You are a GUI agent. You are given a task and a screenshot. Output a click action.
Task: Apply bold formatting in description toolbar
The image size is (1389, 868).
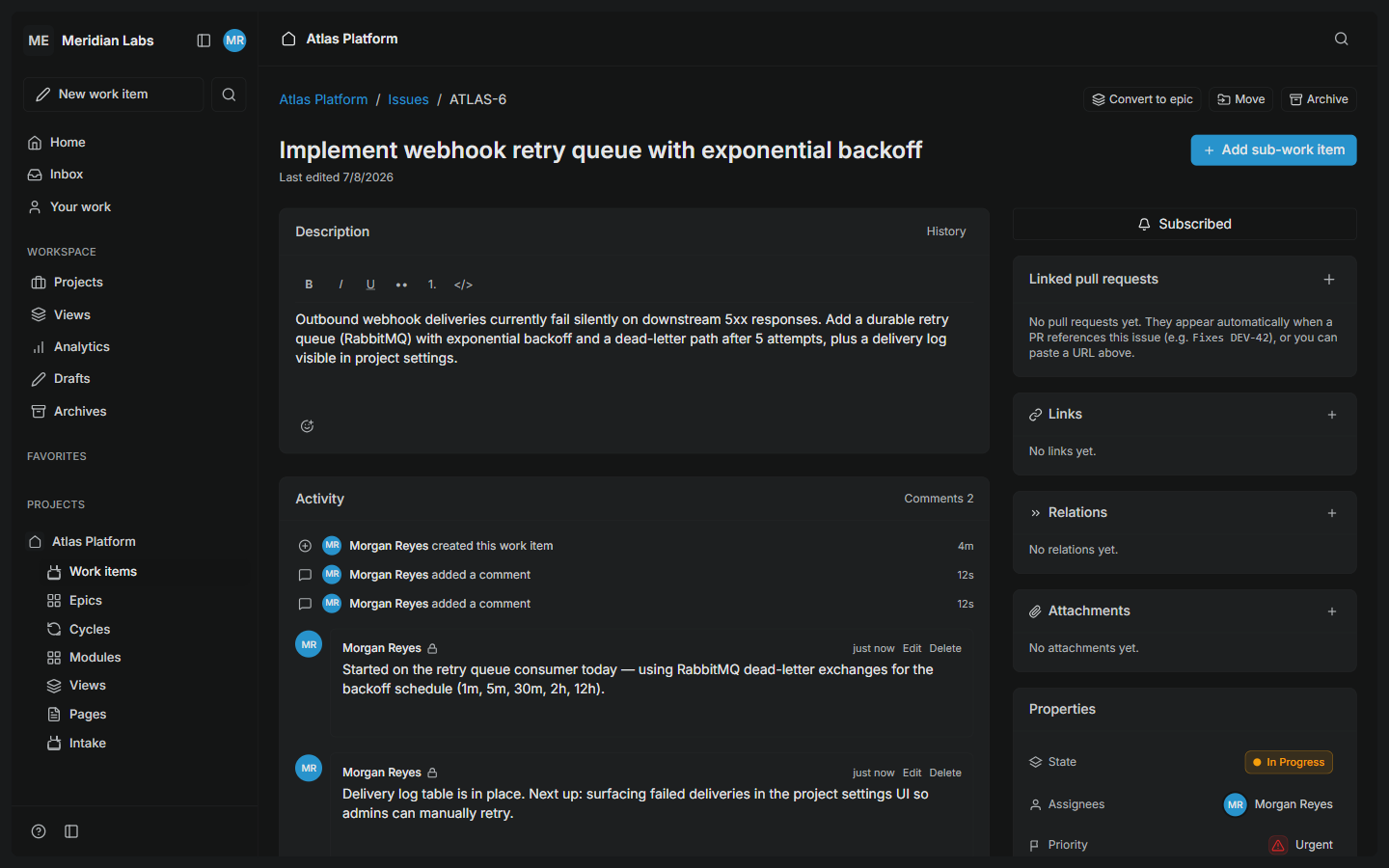click(309, 285)
